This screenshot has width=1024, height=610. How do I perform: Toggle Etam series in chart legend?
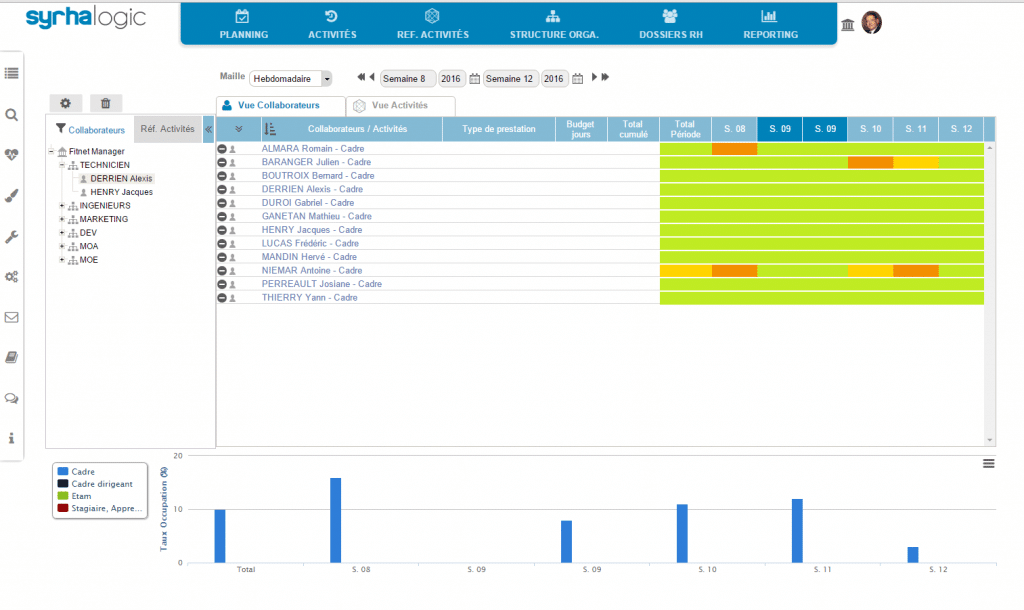(82, 496)
